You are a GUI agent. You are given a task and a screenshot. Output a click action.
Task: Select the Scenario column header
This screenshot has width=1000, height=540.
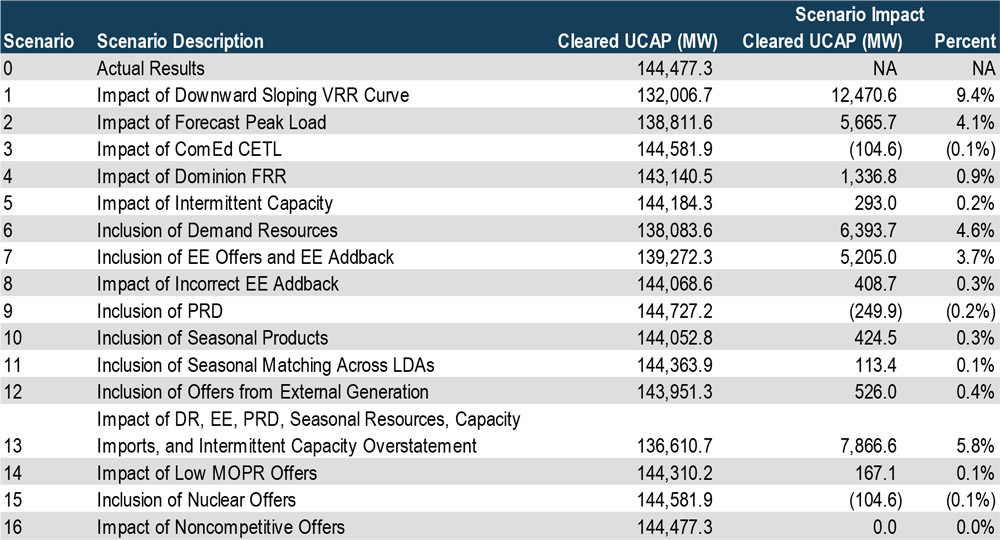point(36,42)
